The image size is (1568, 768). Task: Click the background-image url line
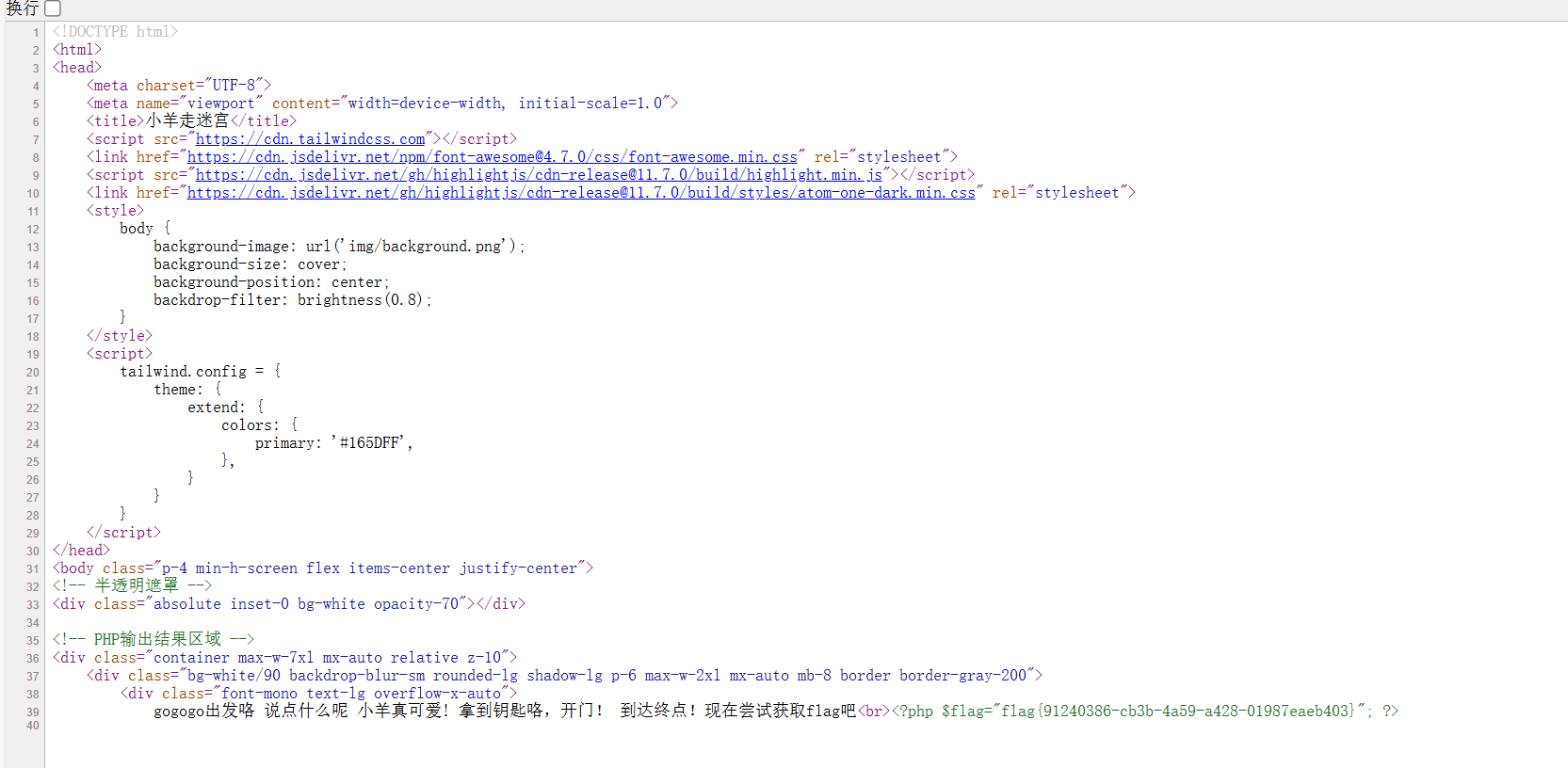tap(339, 247)
